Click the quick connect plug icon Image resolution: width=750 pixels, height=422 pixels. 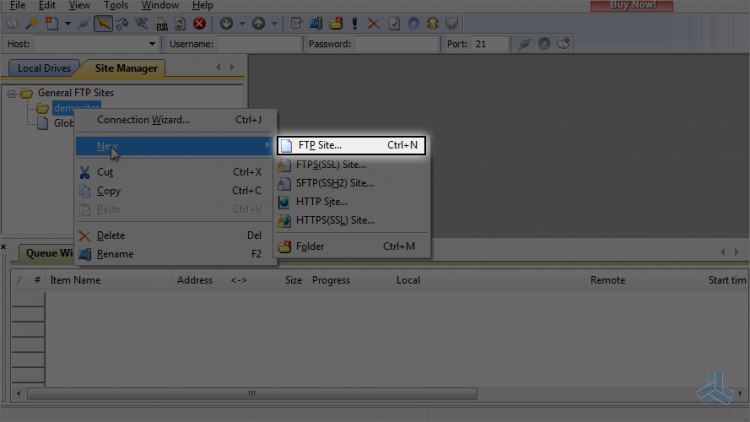coord(525,44)
